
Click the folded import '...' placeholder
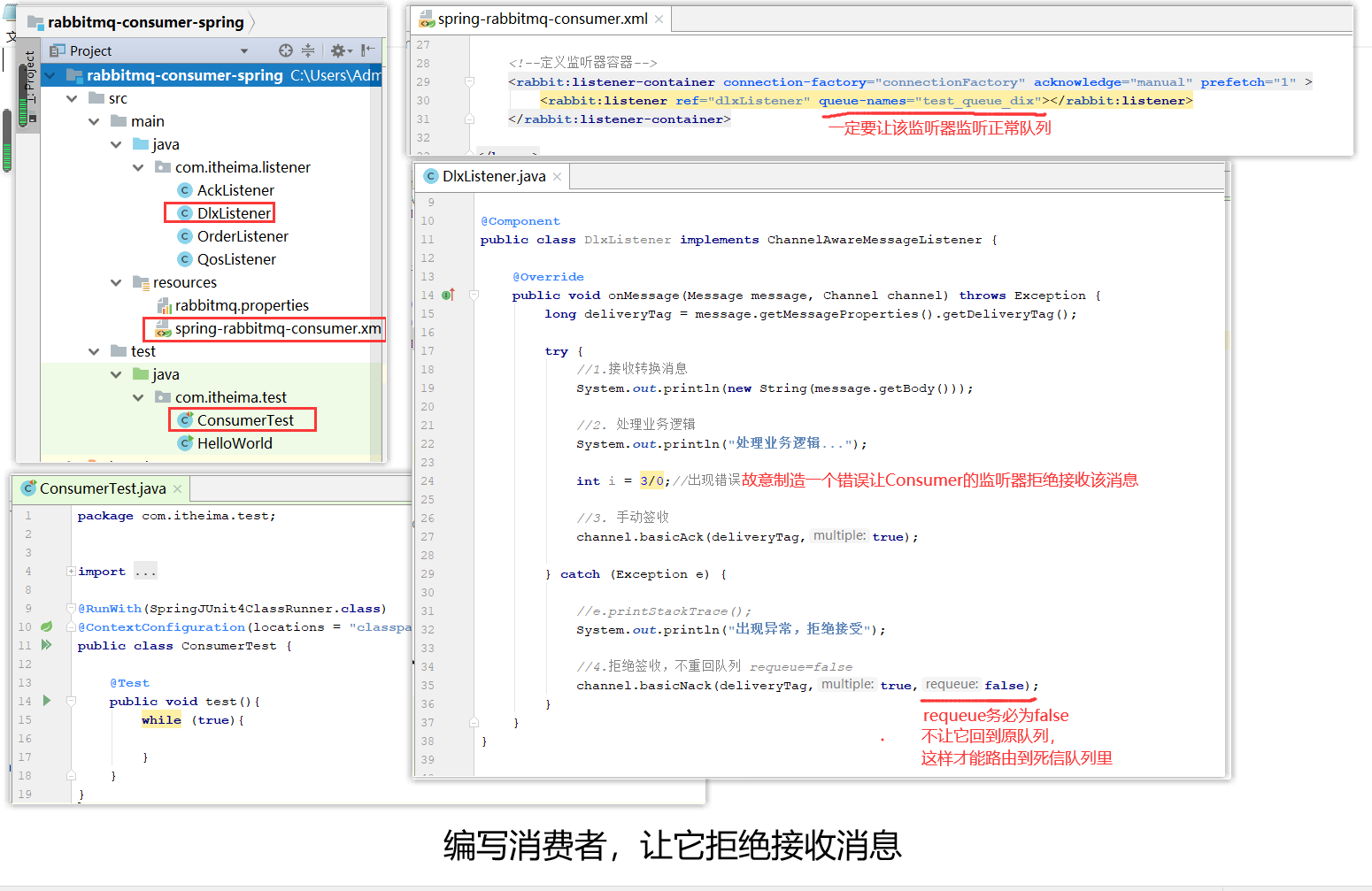point(145,572)
